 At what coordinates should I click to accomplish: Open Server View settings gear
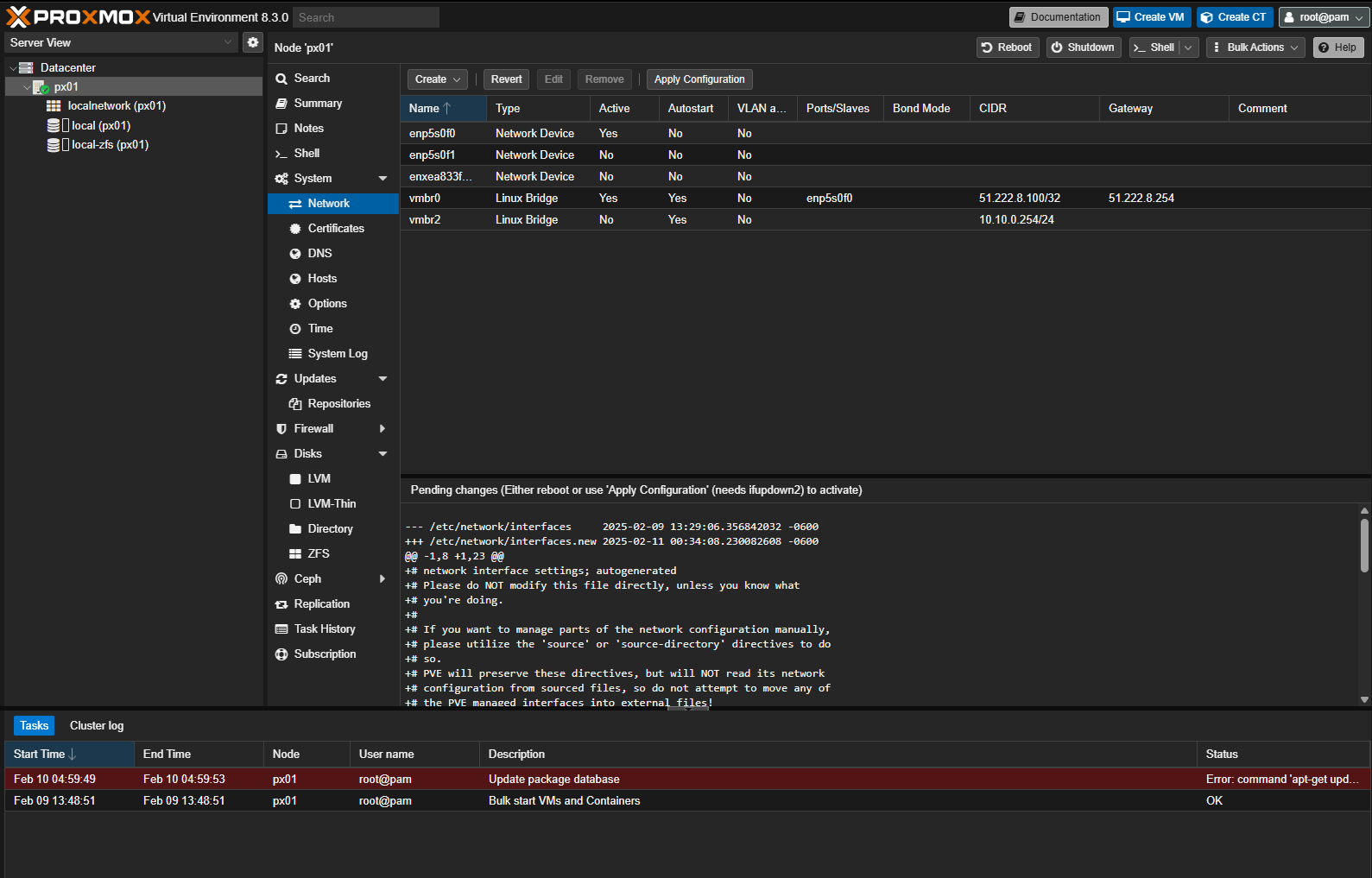(253, 42)
